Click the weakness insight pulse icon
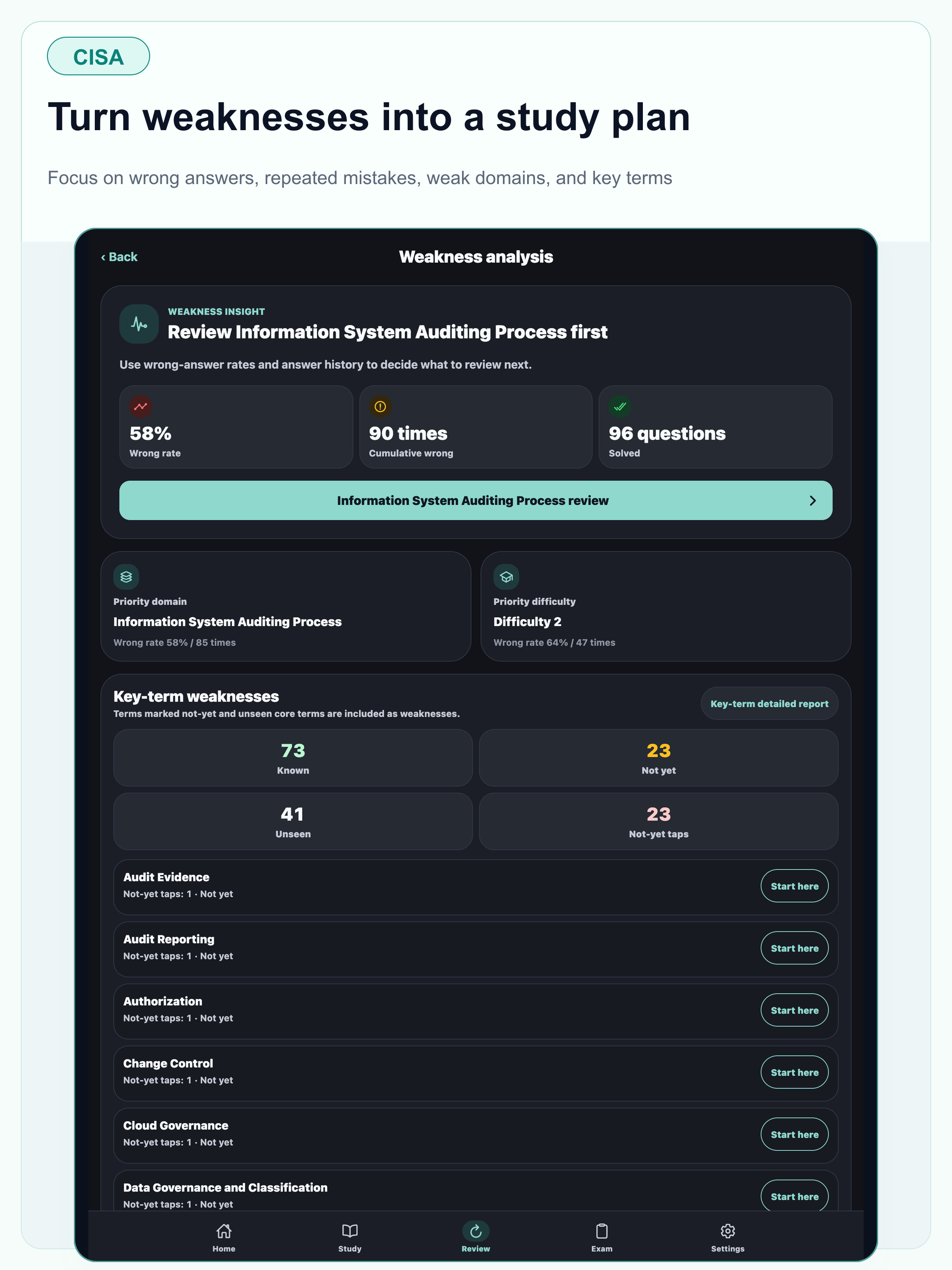Viewport: 952px width, 1270px height. pos(139,324)
